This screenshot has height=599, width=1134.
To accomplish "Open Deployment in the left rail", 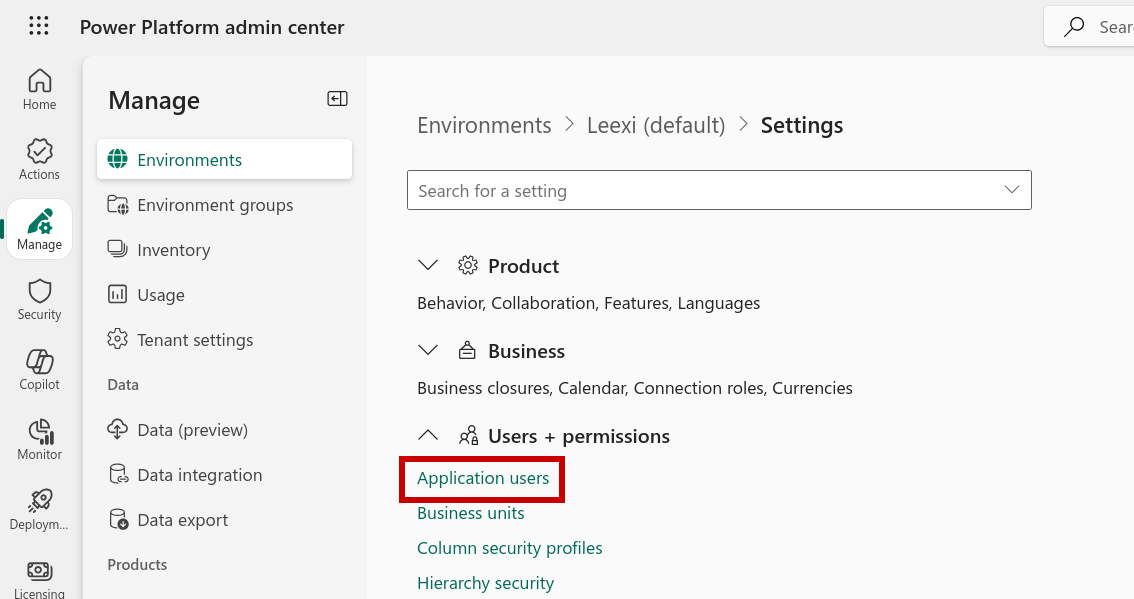I will [x=39, y=510].
